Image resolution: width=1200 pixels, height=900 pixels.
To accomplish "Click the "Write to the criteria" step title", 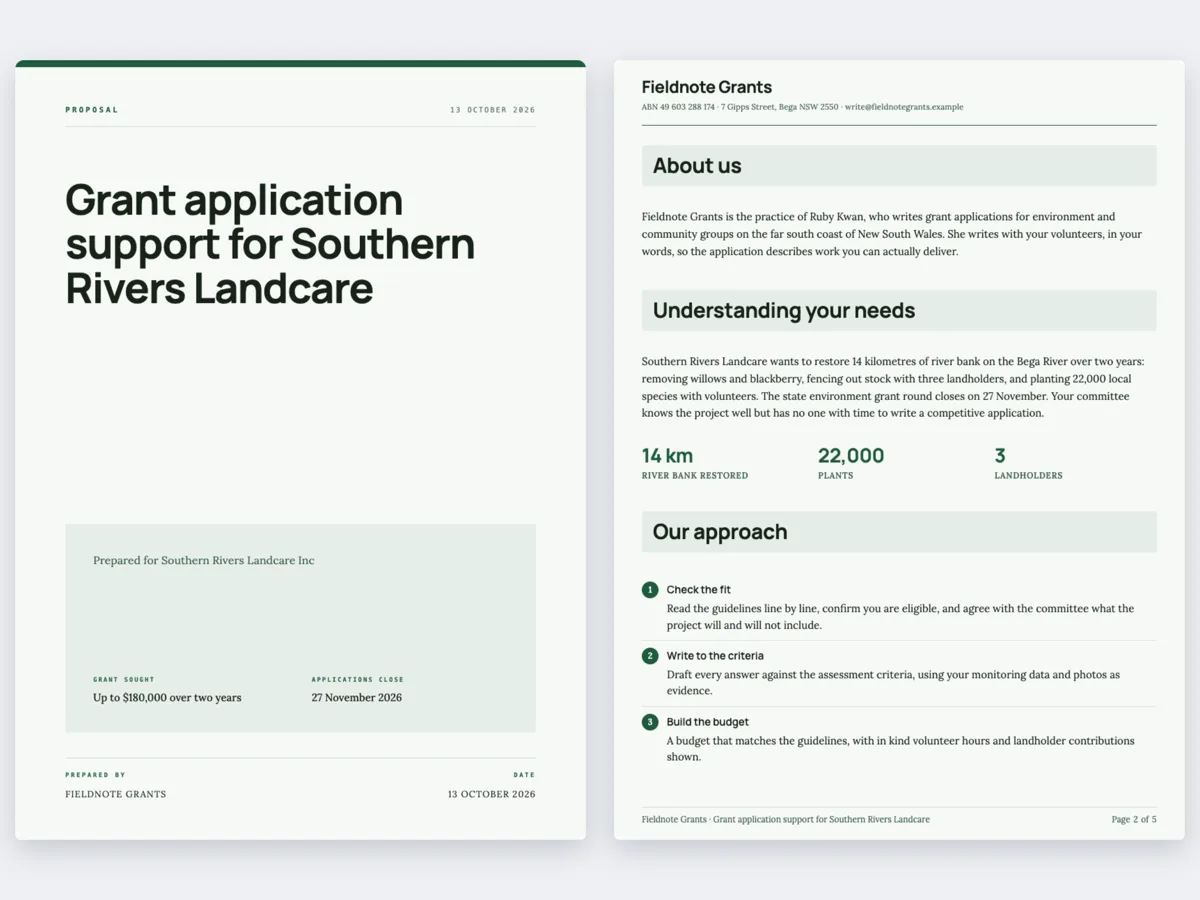I will (715, 656).
